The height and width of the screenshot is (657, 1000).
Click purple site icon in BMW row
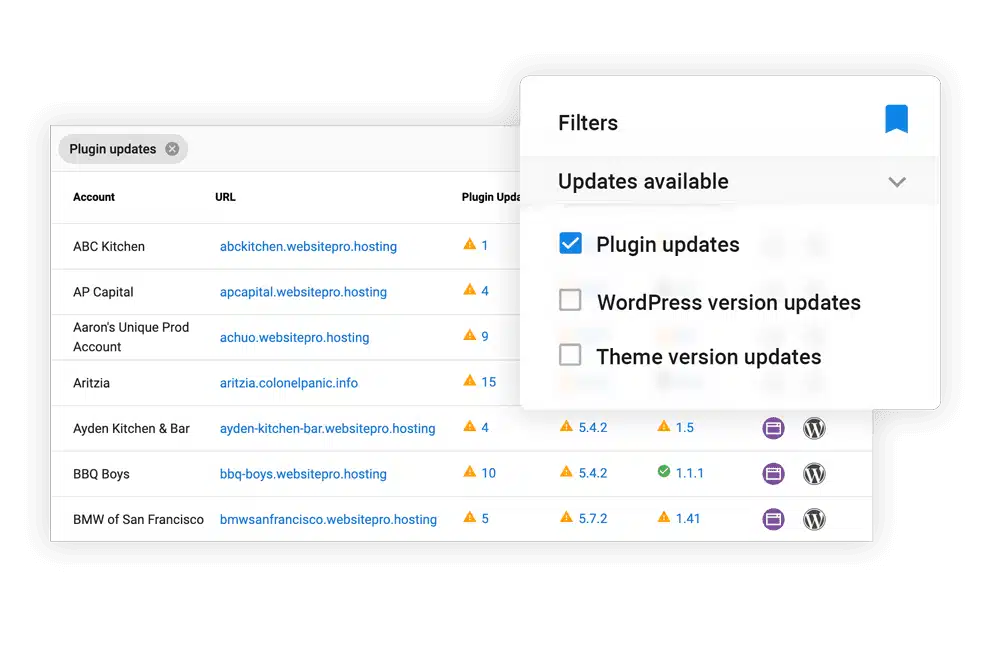(x=773, y=519)
